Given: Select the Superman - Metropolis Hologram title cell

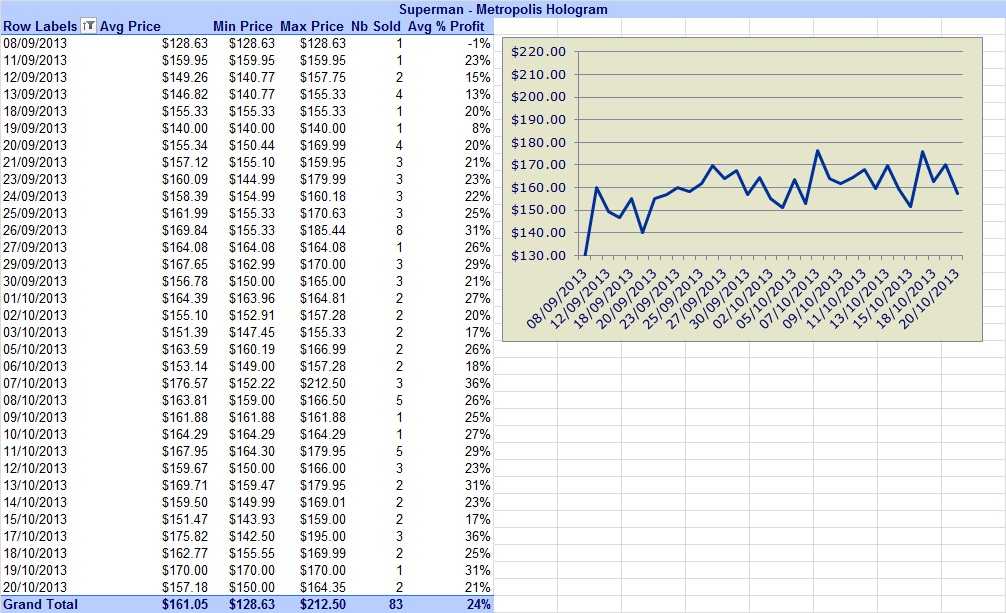Looking at the screenshot, I should click(503, 9).
